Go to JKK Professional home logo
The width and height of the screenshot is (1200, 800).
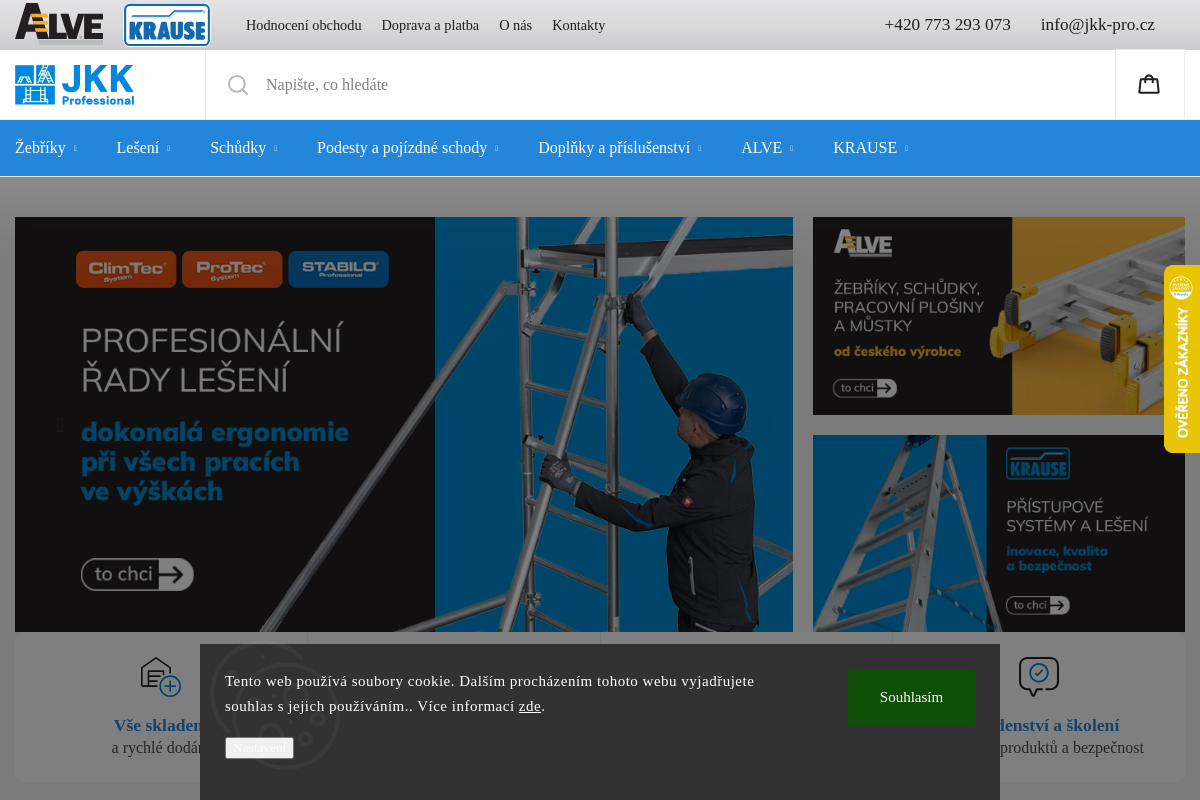tap(75, 85)
